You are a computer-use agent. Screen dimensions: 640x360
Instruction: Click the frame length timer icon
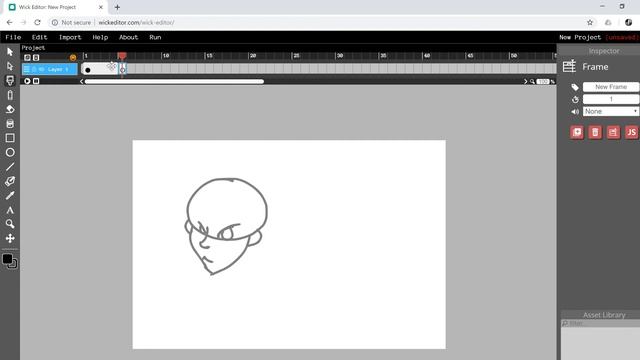click(x=575, y=99)
